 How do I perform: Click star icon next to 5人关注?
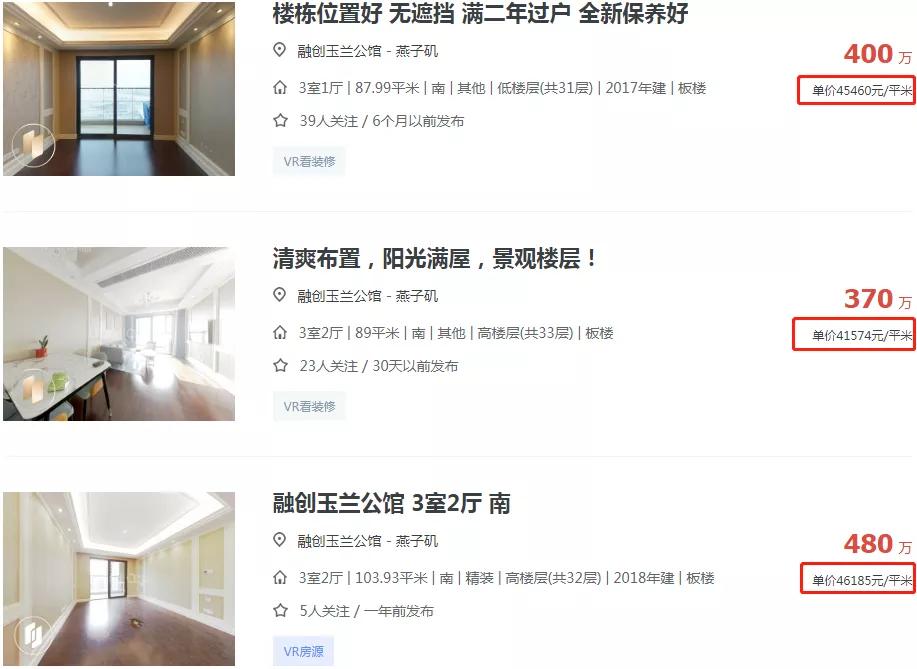[280, 611]
